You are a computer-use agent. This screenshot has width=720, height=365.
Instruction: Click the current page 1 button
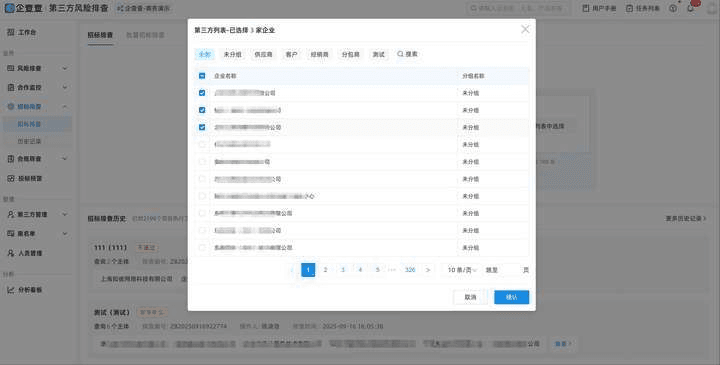(x=308, y=270)
